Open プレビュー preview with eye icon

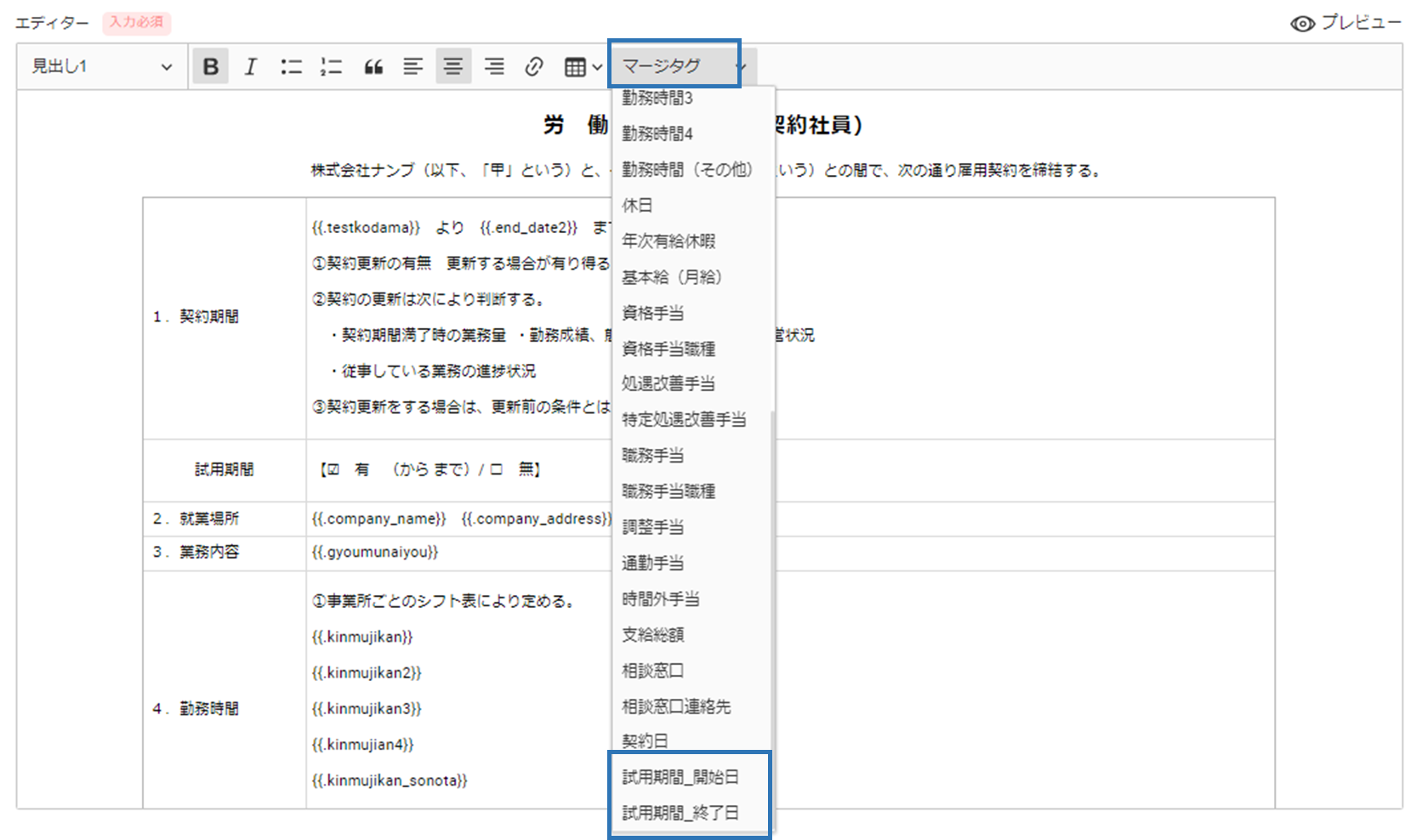[1345, 23]
